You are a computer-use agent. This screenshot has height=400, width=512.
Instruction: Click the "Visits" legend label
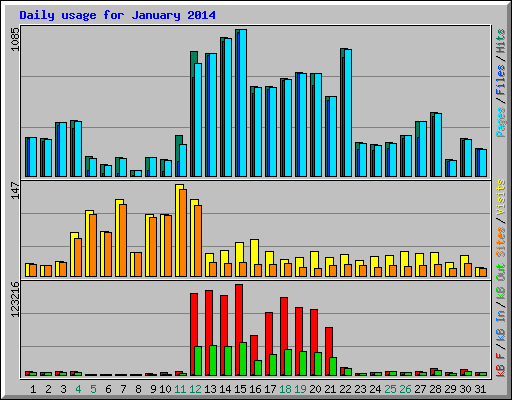click(500, 197)
